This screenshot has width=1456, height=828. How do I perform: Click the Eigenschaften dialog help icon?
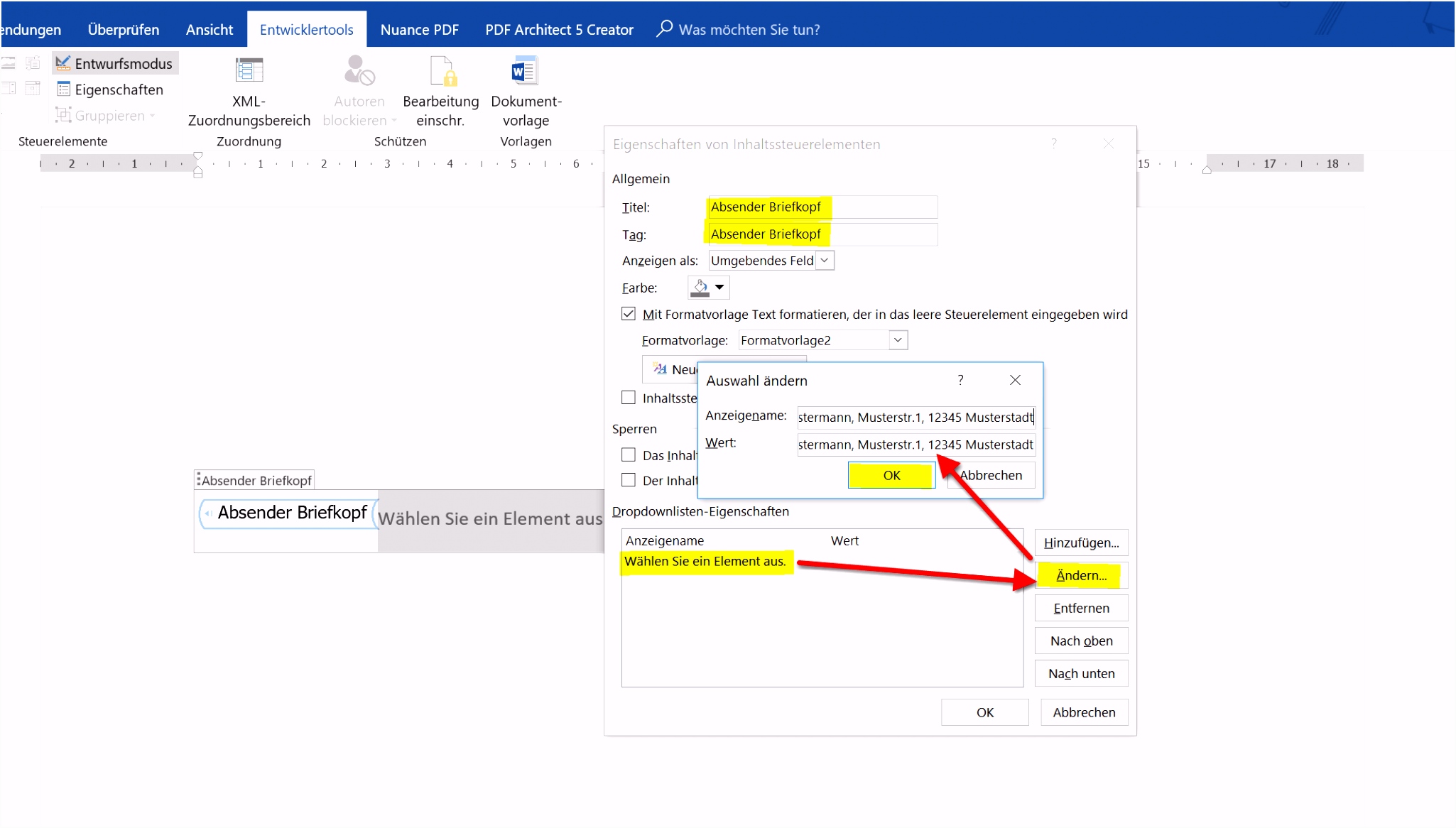point(1054,143)
